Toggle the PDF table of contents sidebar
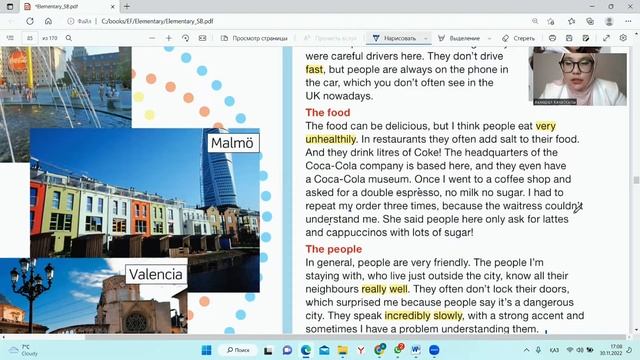The height and width of the screenshot is (360, 640). click(10, 38)
